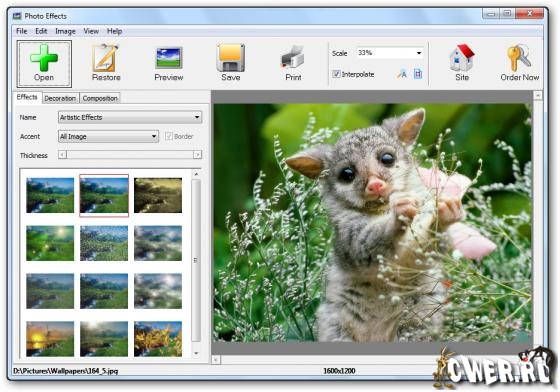The width and height of the screenshot is (560, 392).
Task: Toggle the Interpolate checkbox
Action: (x=336, y=74)
